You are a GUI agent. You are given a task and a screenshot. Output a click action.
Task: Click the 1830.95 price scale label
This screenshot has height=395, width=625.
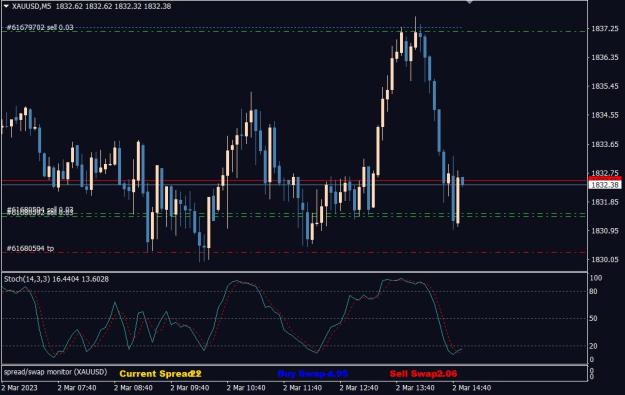tap(605, 231)
